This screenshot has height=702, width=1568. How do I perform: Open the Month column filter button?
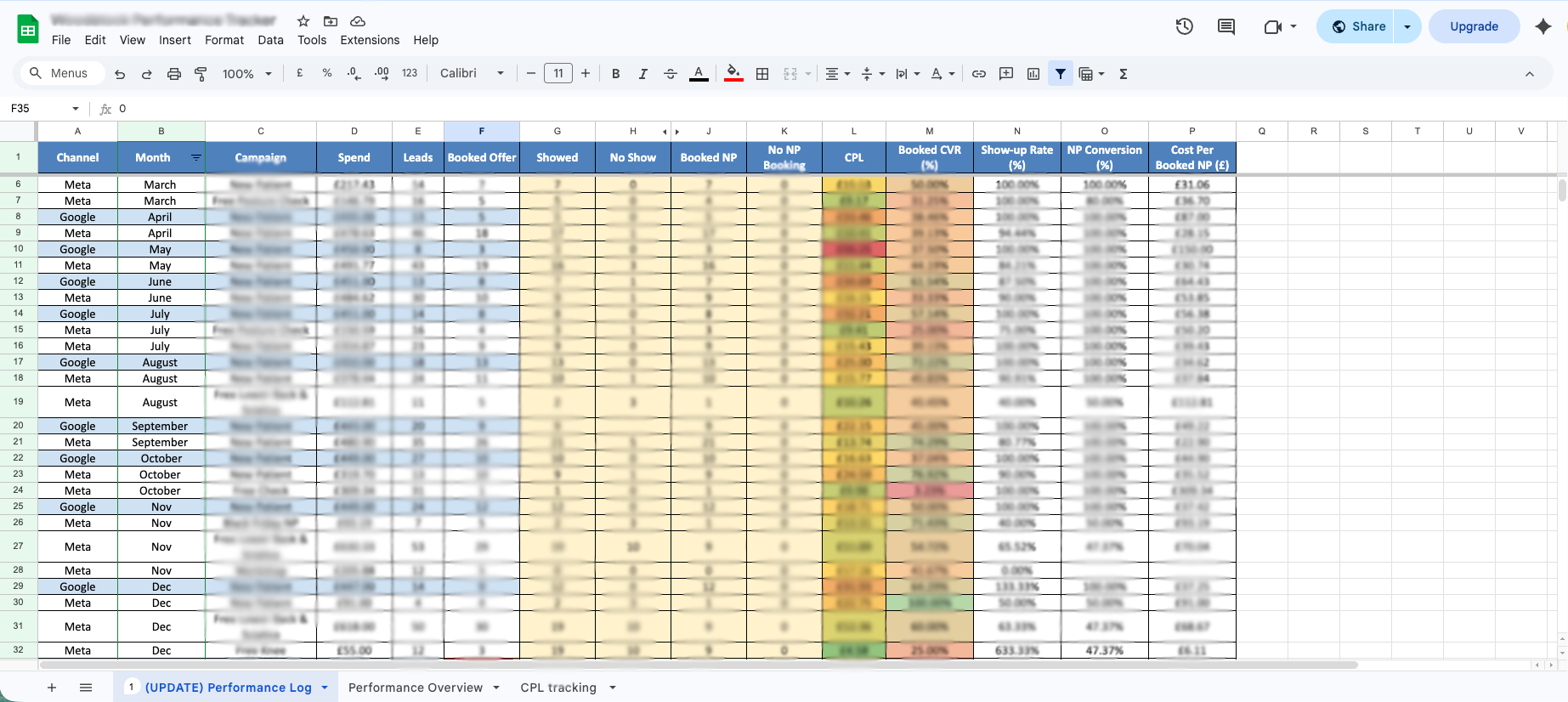196,157
